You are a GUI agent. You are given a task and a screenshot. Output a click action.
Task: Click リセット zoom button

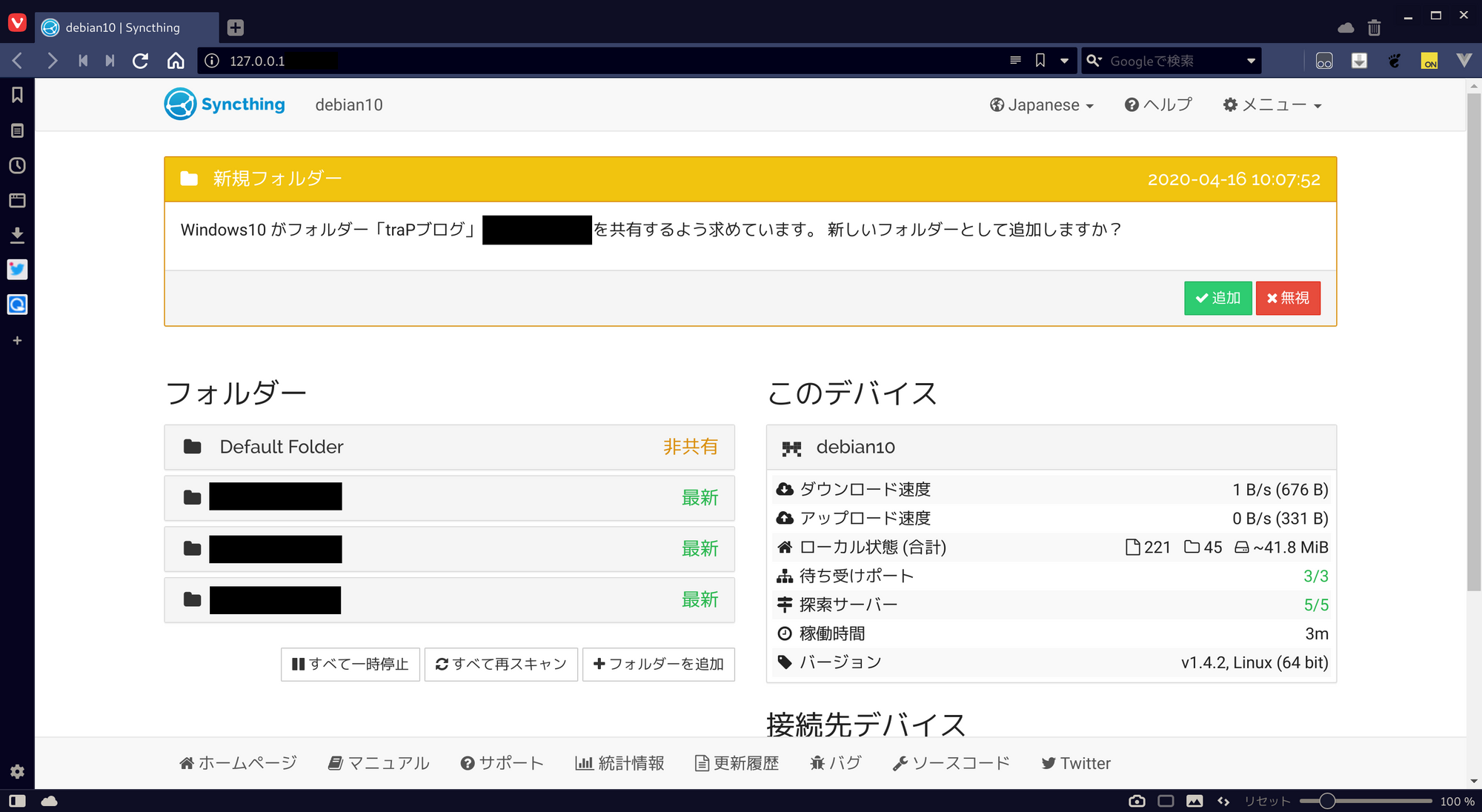tap(1266, 801)
